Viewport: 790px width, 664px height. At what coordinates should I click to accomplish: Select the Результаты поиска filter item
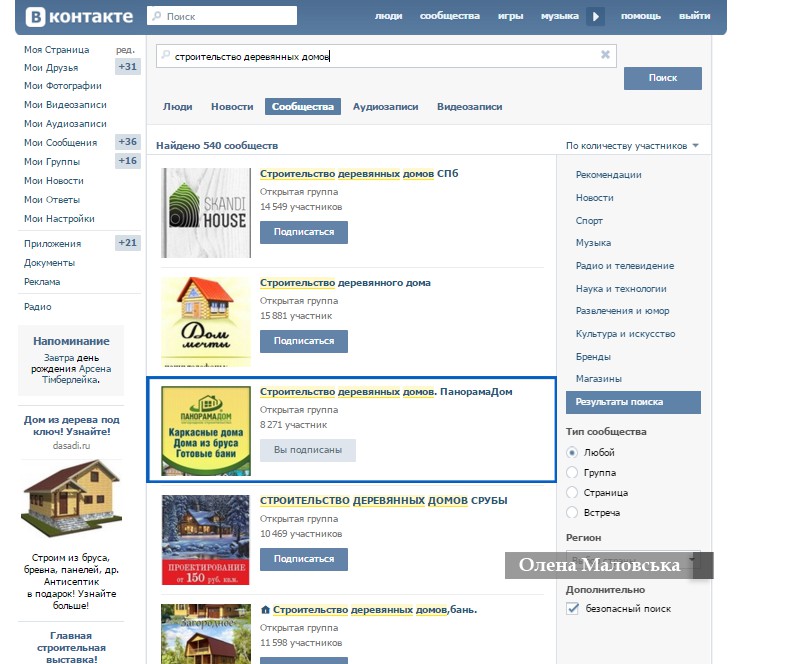633,402
